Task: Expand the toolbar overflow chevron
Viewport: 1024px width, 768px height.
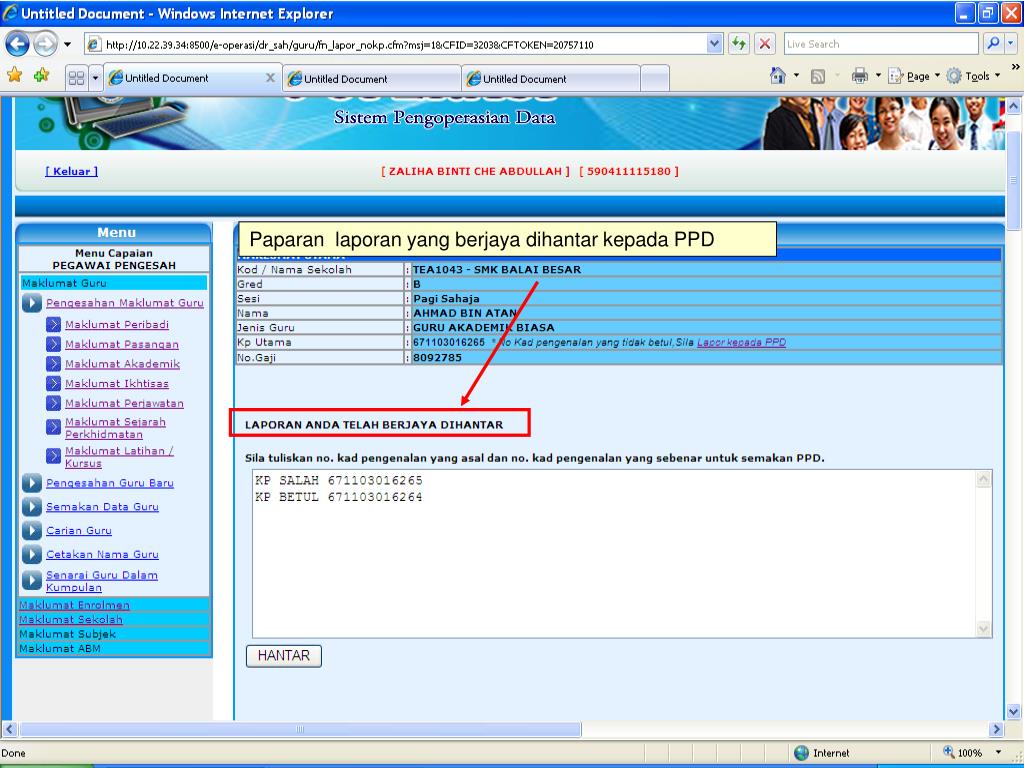Action: point(1016,67)
